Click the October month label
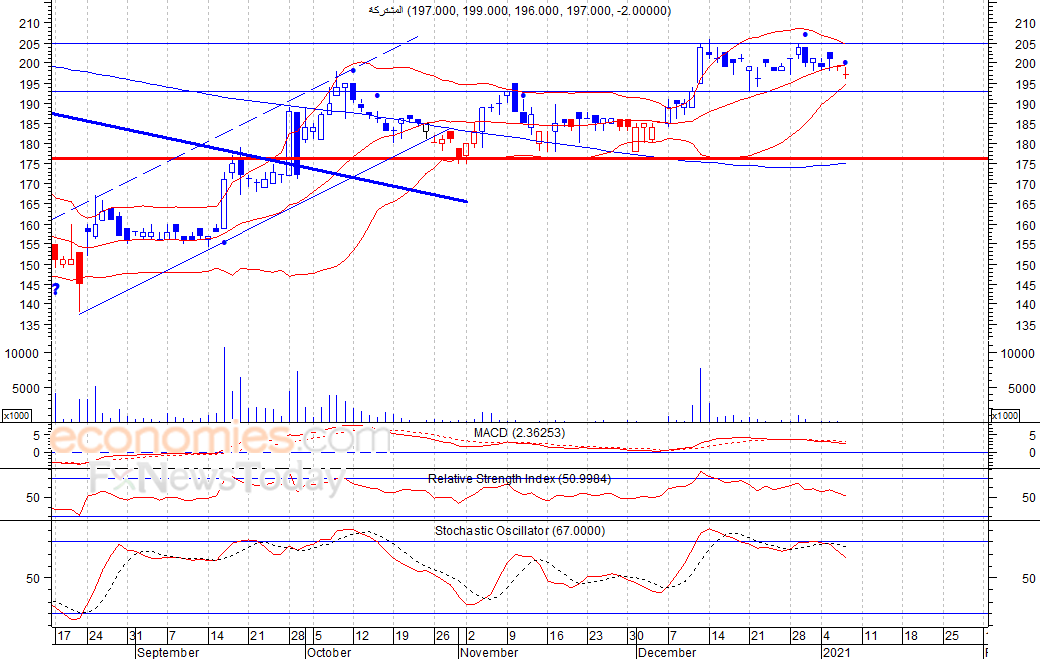 [x=330, y=652]
